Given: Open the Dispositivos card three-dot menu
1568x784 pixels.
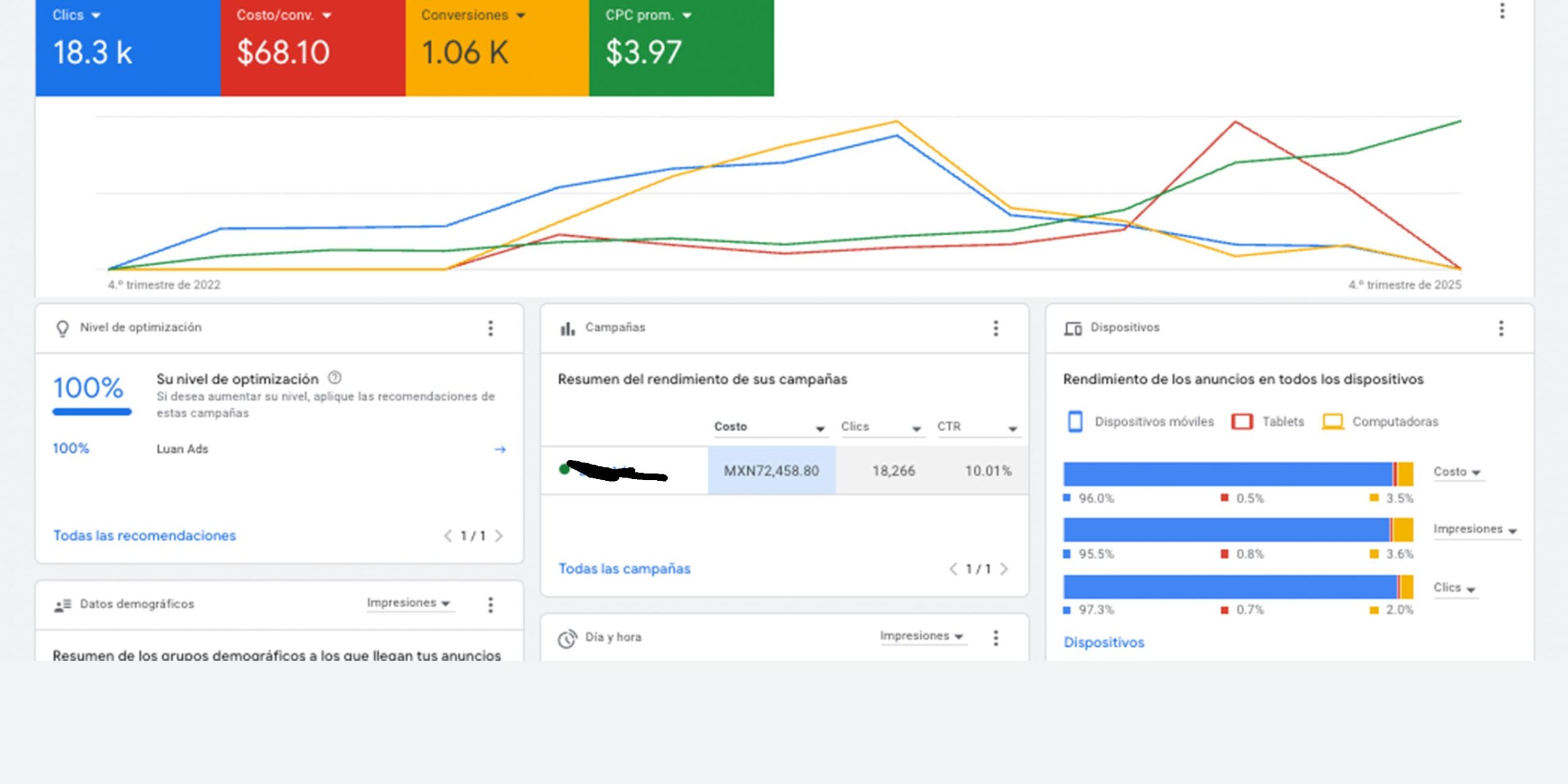Looking at the screenshot, I should [x=1501, y=328].
